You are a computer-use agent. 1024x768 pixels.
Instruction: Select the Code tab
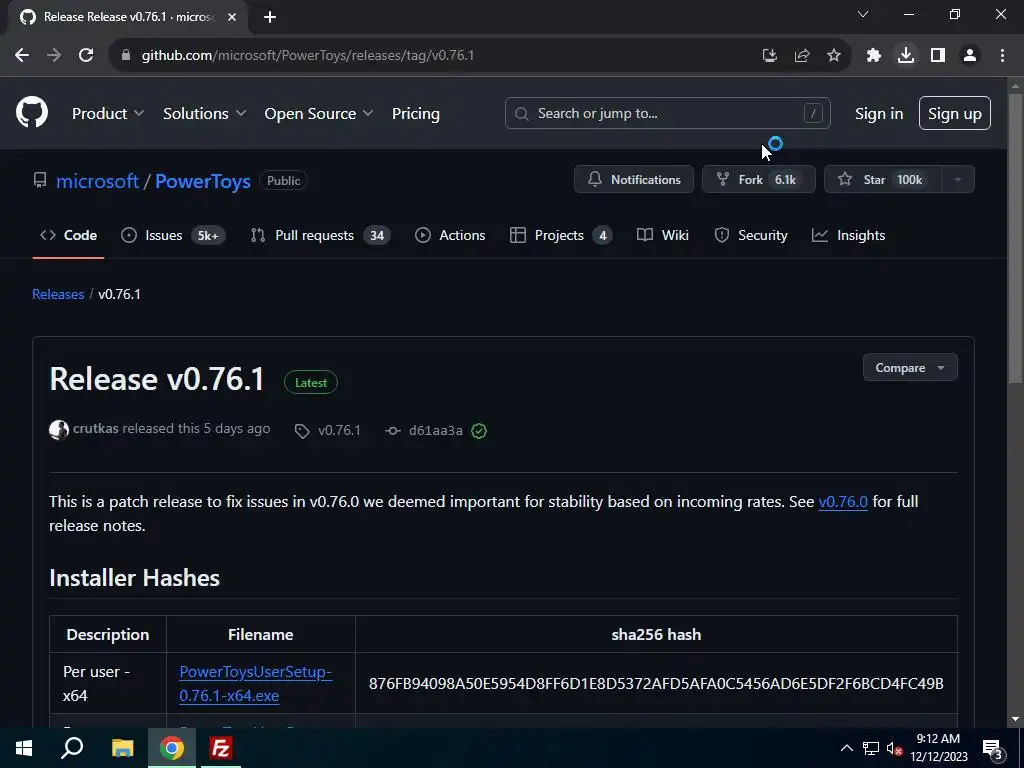pos(69,235)
